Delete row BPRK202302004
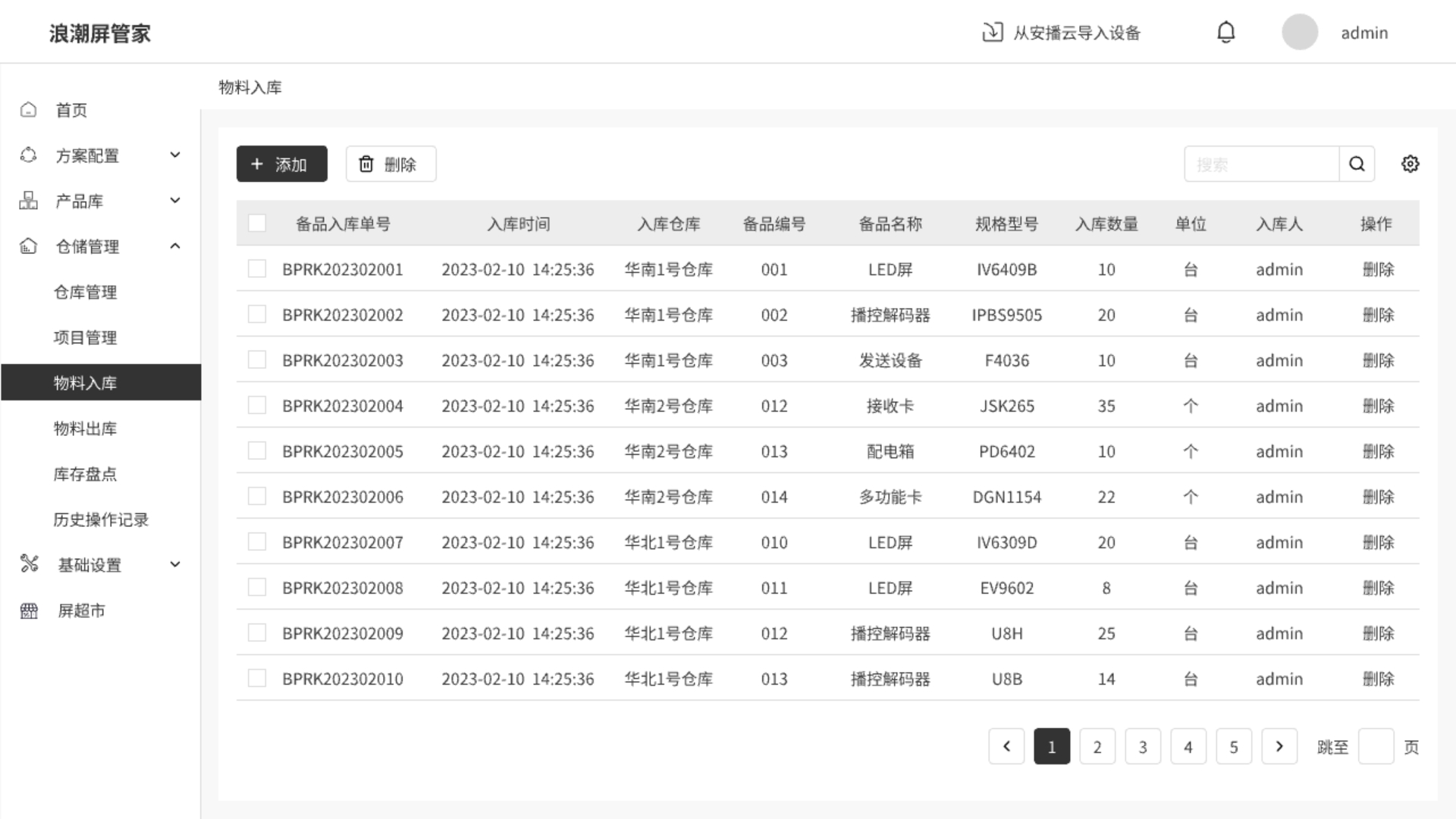Screen dimensions: 1456x819 1378,406
